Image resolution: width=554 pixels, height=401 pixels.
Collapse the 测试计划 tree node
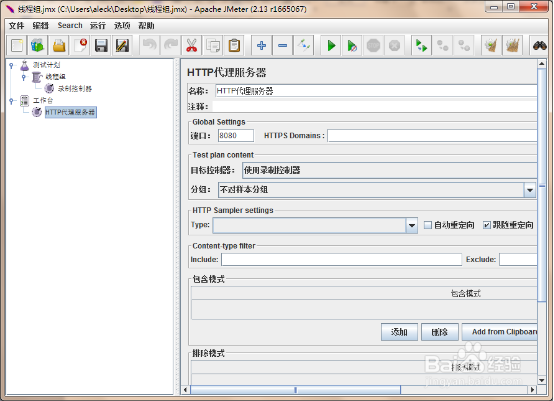point(11,65)
